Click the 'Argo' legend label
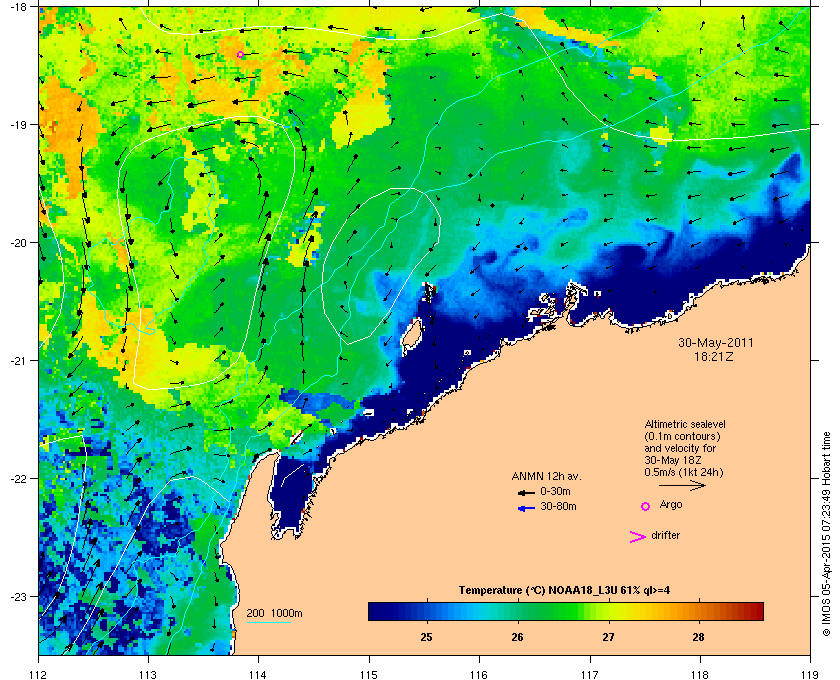Image resolution: width=840 pixels, height=680 pixels. [671, 505]
